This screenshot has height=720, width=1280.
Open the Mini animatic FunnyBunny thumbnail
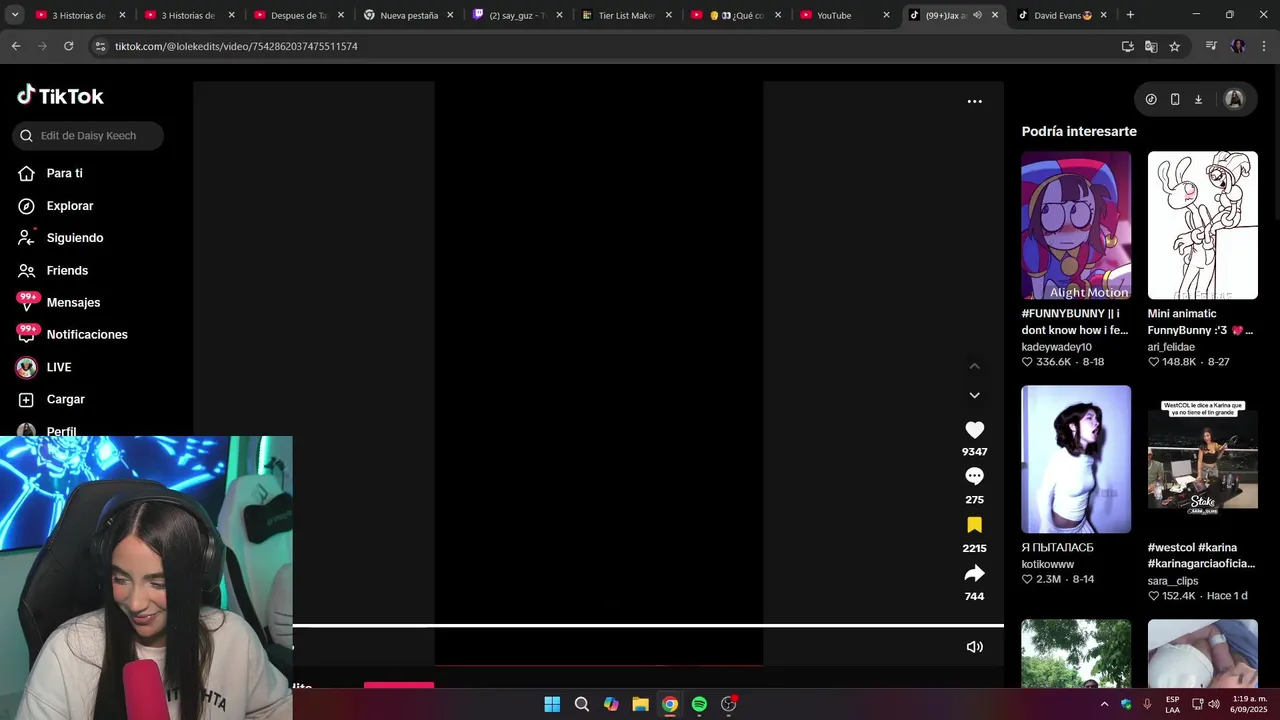coord(1203,225)
